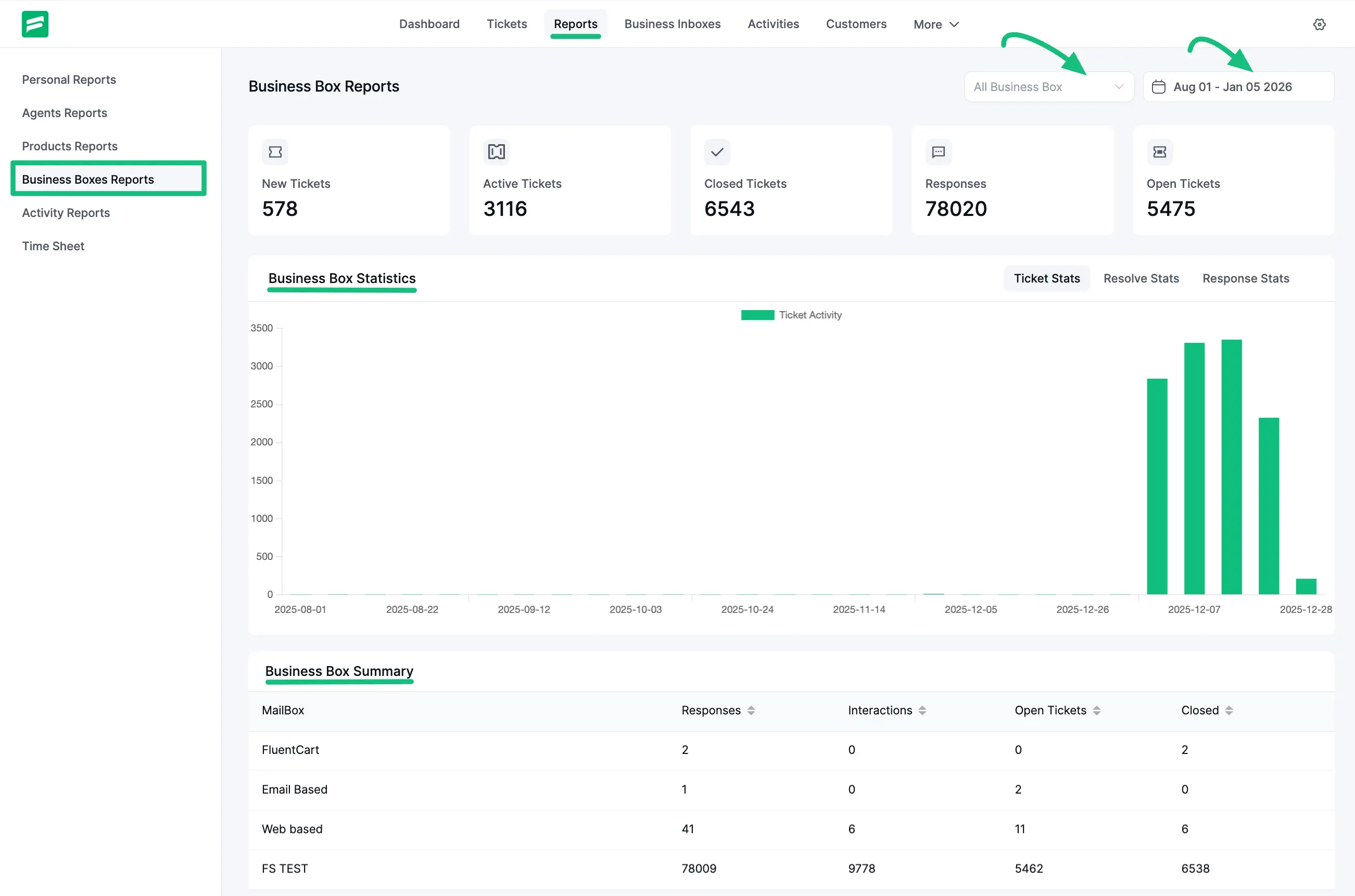Viewport: 1355px width, 896px height.
Task: Open the All Business Box dropdown
Action: [x=1048, y=86]
